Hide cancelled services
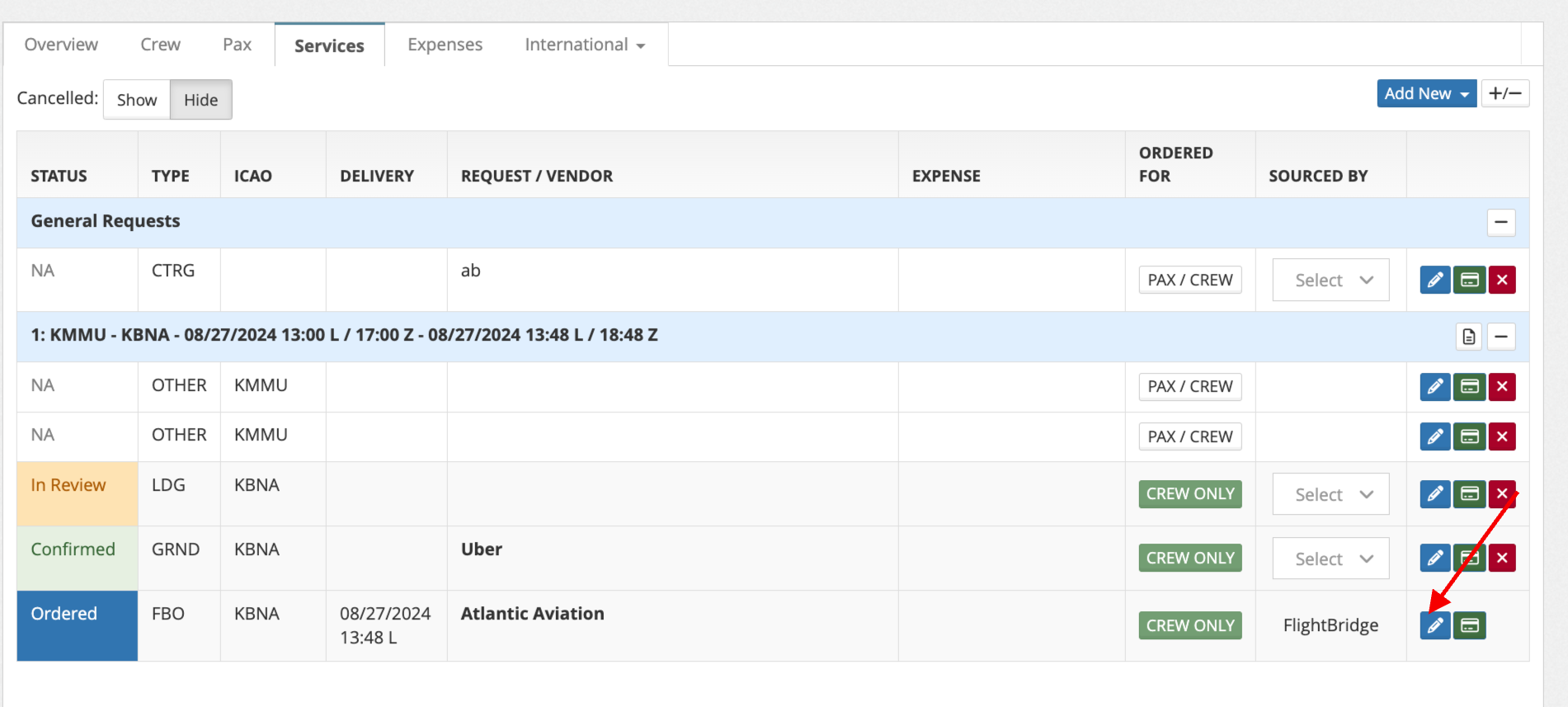 (x=201, y=100)
